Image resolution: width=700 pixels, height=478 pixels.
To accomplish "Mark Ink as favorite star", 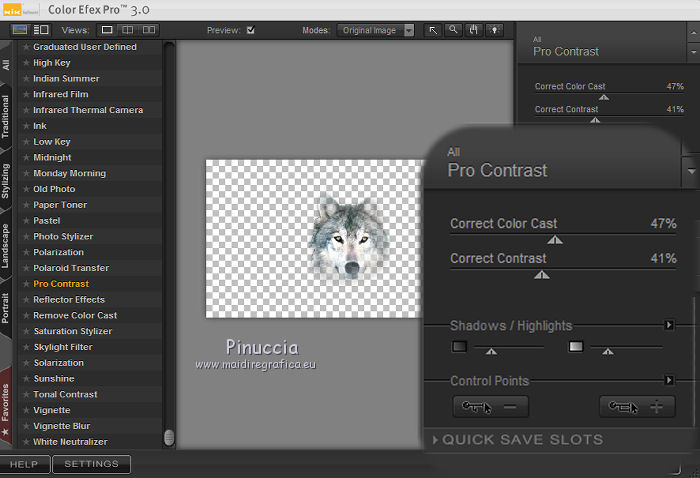I will [26, 126].
